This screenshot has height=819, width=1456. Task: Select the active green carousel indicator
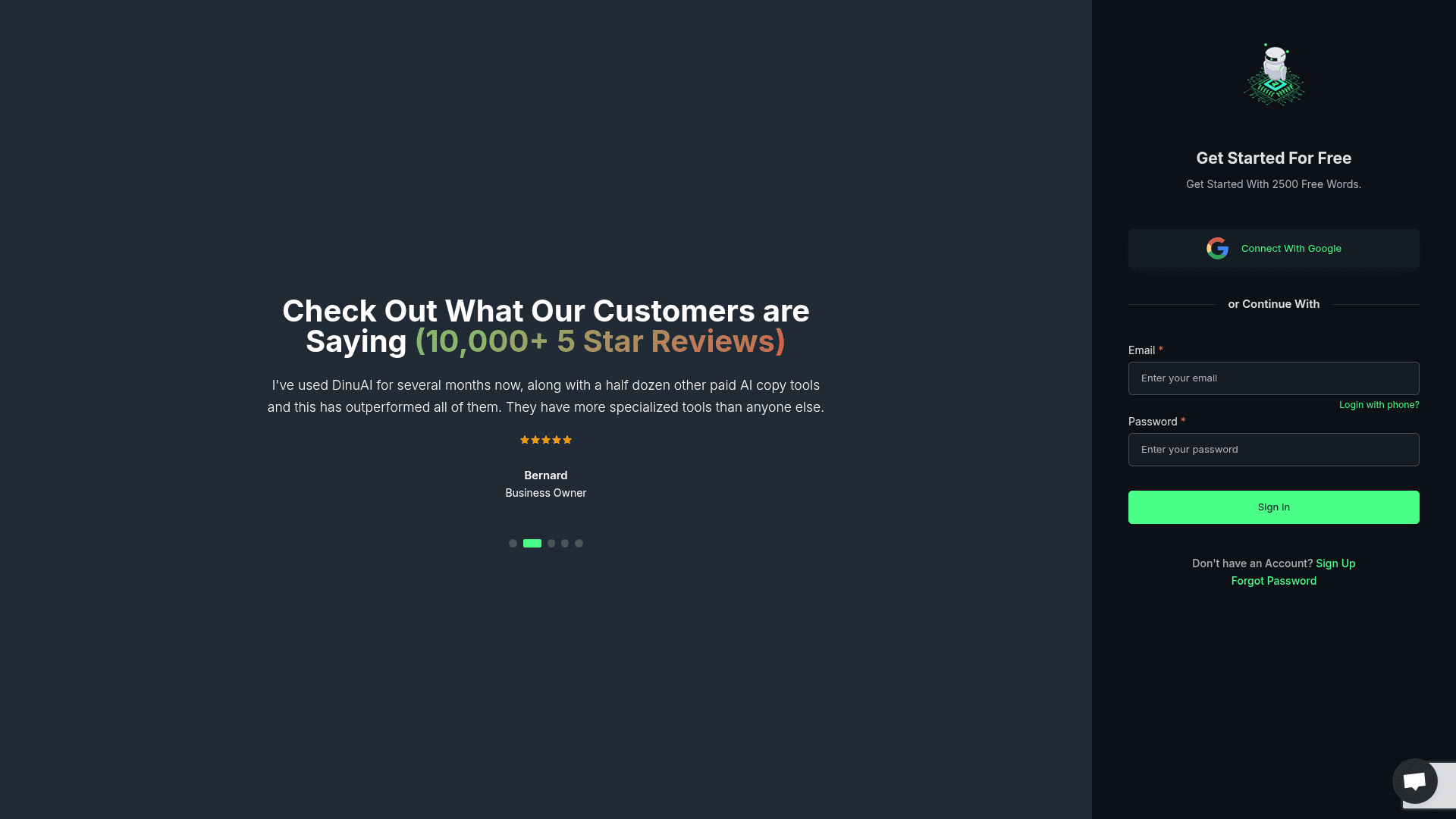[532, 544]
